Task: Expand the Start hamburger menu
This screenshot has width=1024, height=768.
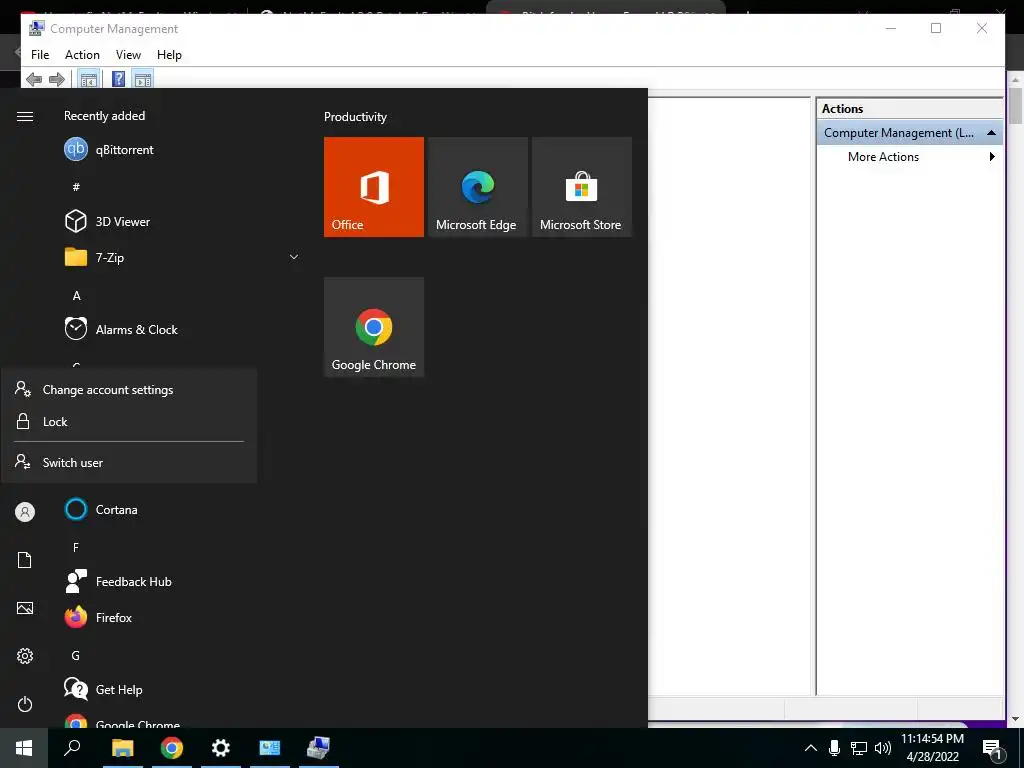Action: point(25,116)
